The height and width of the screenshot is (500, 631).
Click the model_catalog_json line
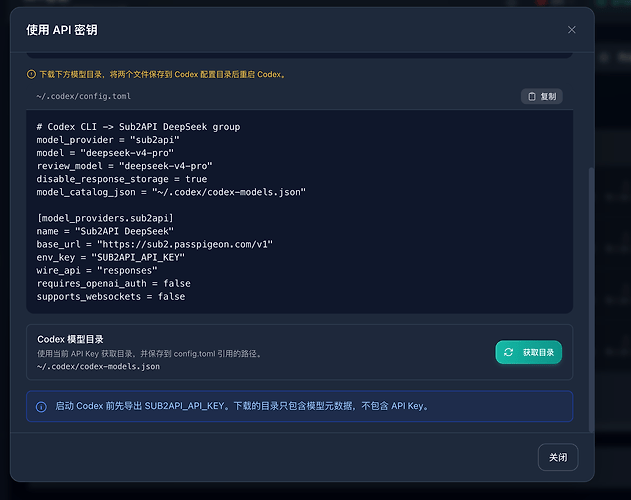coord(171,192)
